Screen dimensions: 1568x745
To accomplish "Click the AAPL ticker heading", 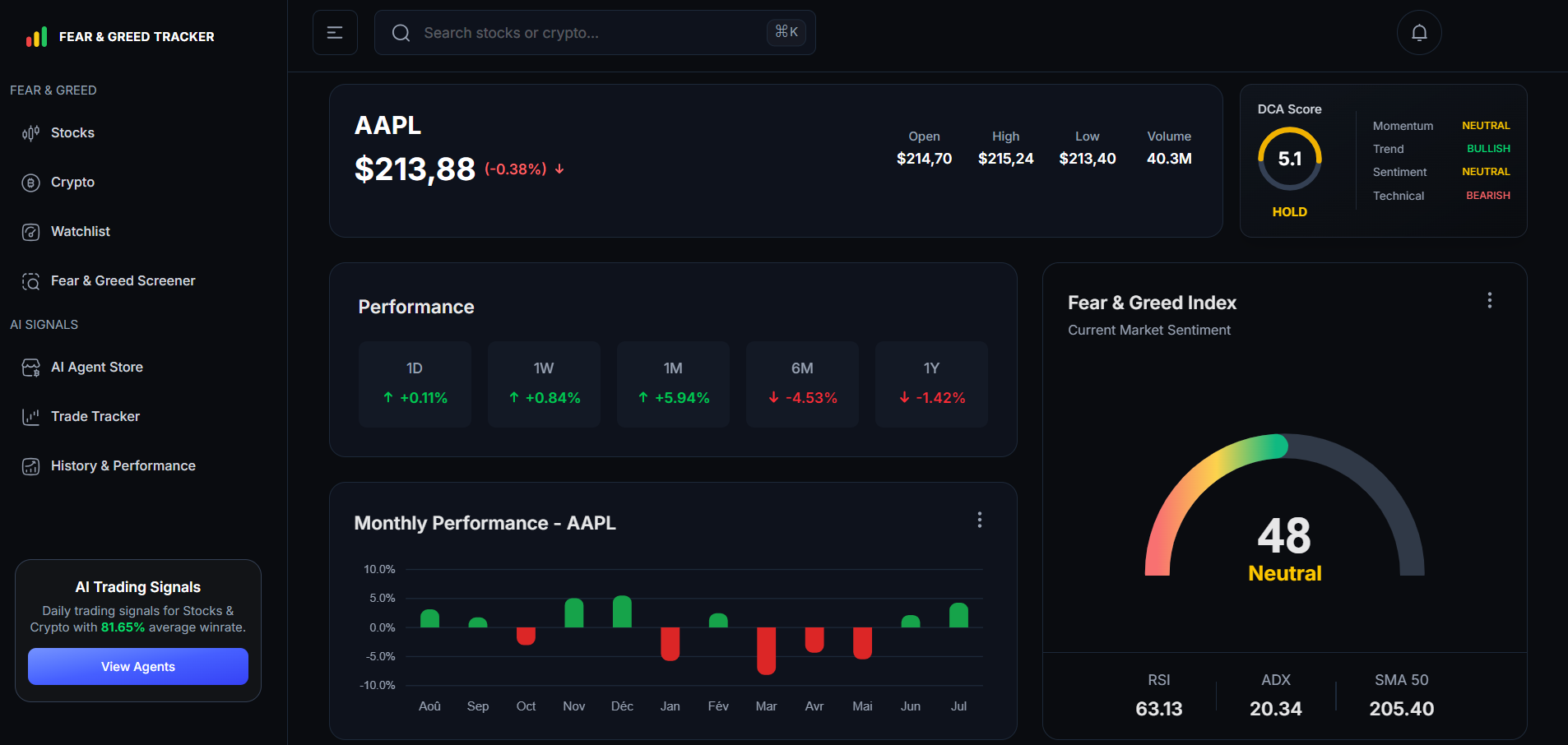I will point(387,125).
